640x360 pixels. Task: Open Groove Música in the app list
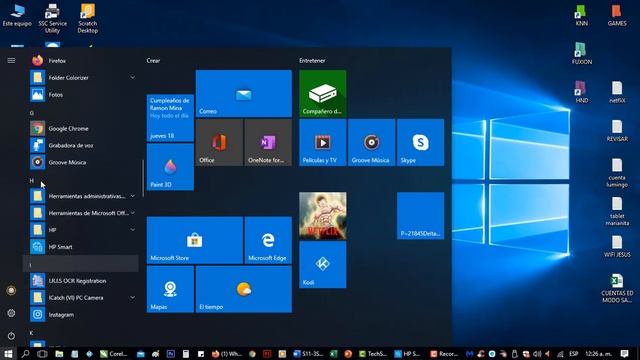[80, 162]
